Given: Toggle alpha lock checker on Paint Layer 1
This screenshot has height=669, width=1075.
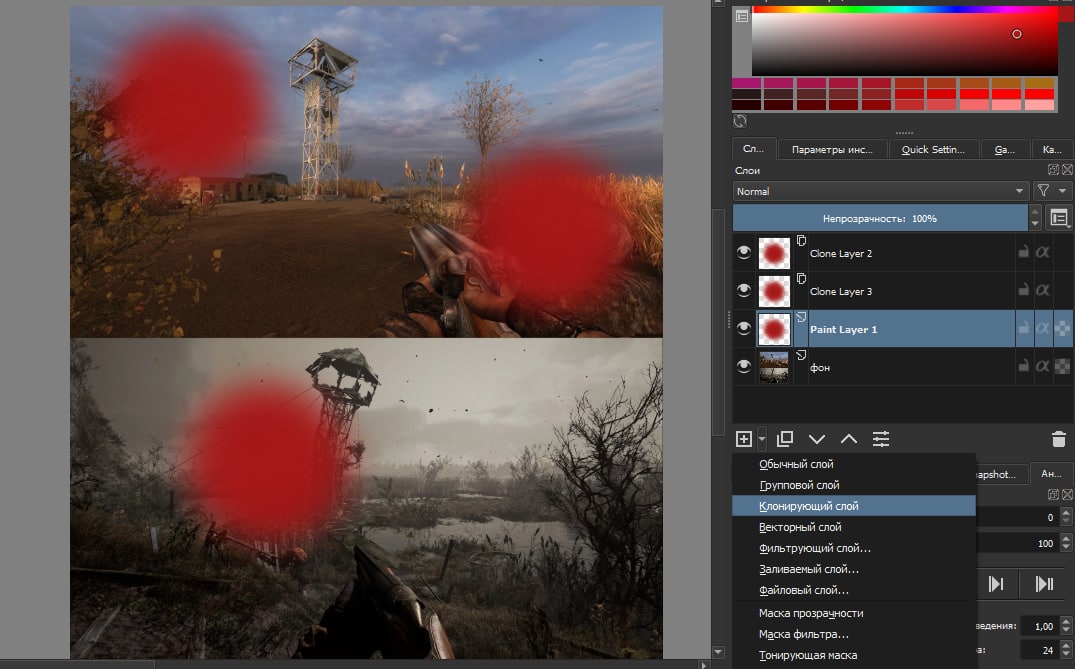Looking at the screenshot, I should 1062,329.
